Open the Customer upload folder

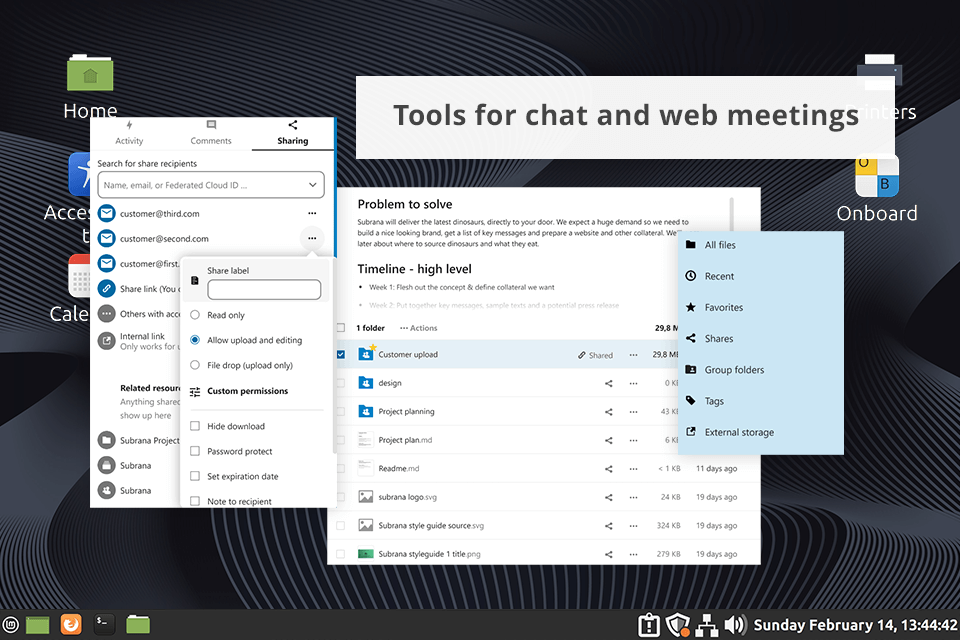(408, 355)
